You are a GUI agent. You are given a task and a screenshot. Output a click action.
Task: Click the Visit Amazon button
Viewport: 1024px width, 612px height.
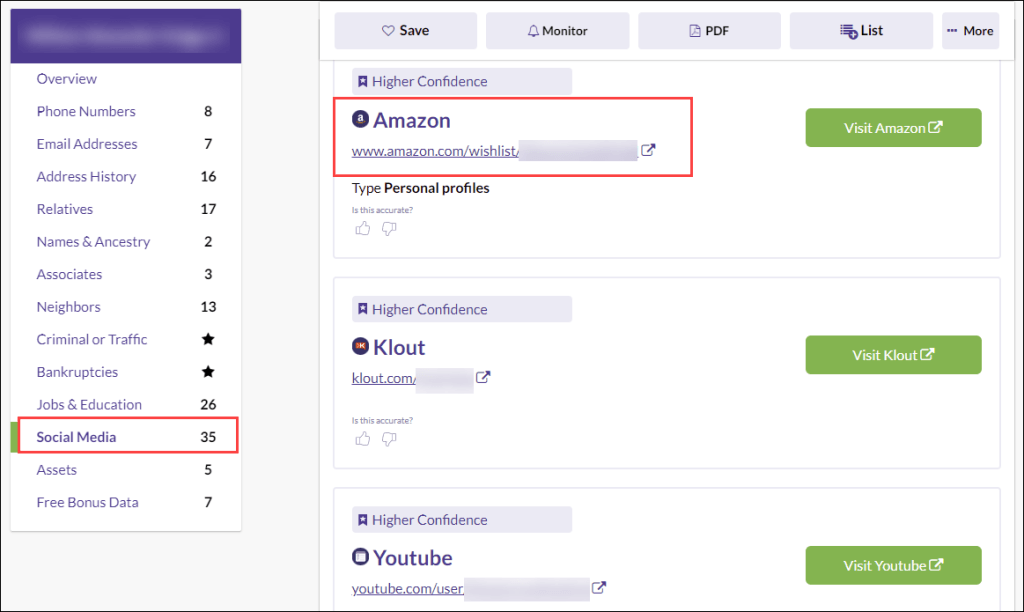[x=893, y=127]
